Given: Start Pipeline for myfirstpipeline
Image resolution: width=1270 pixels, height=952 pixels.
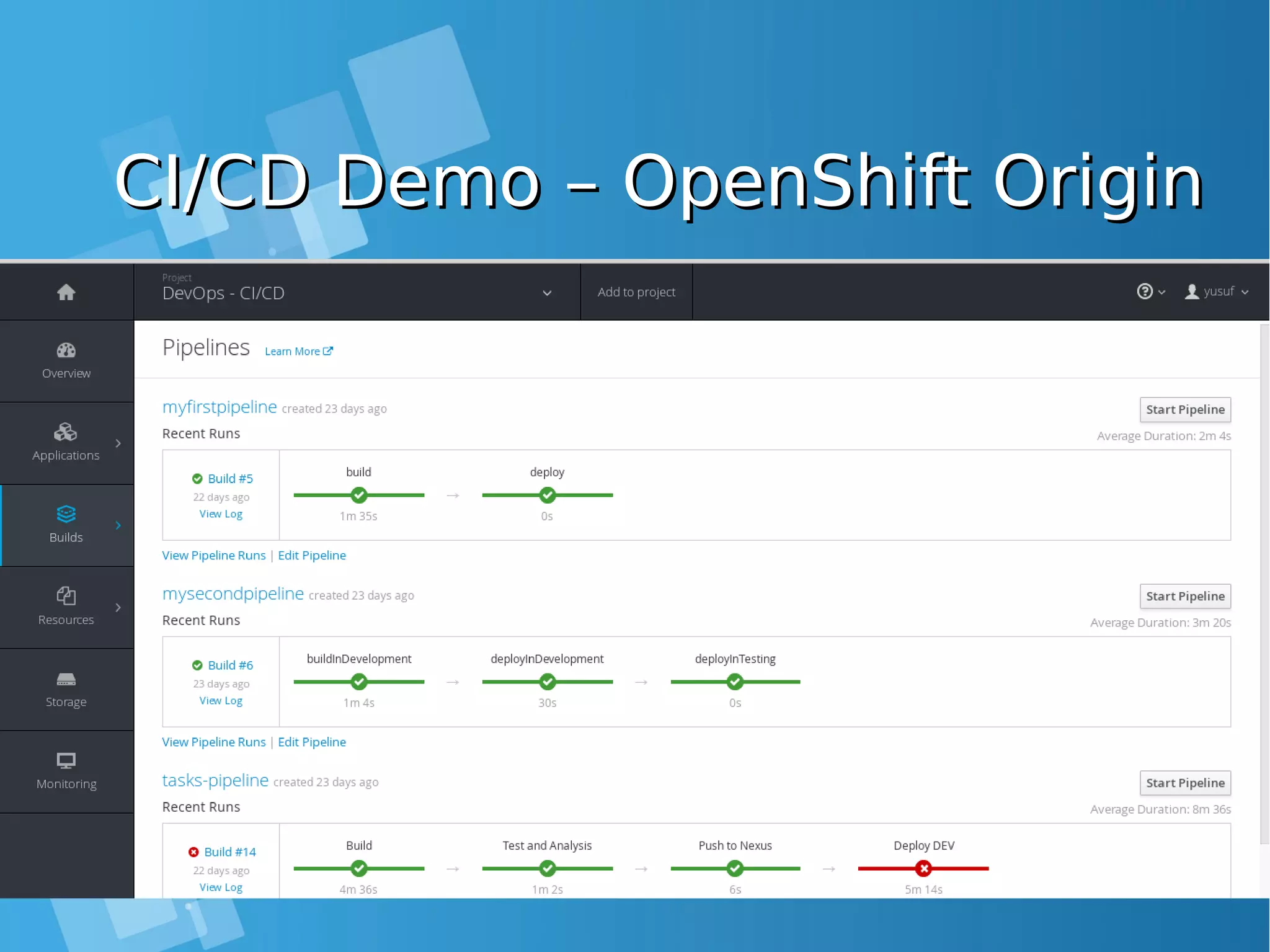Looking at the screenshot, I should 1185,409.
